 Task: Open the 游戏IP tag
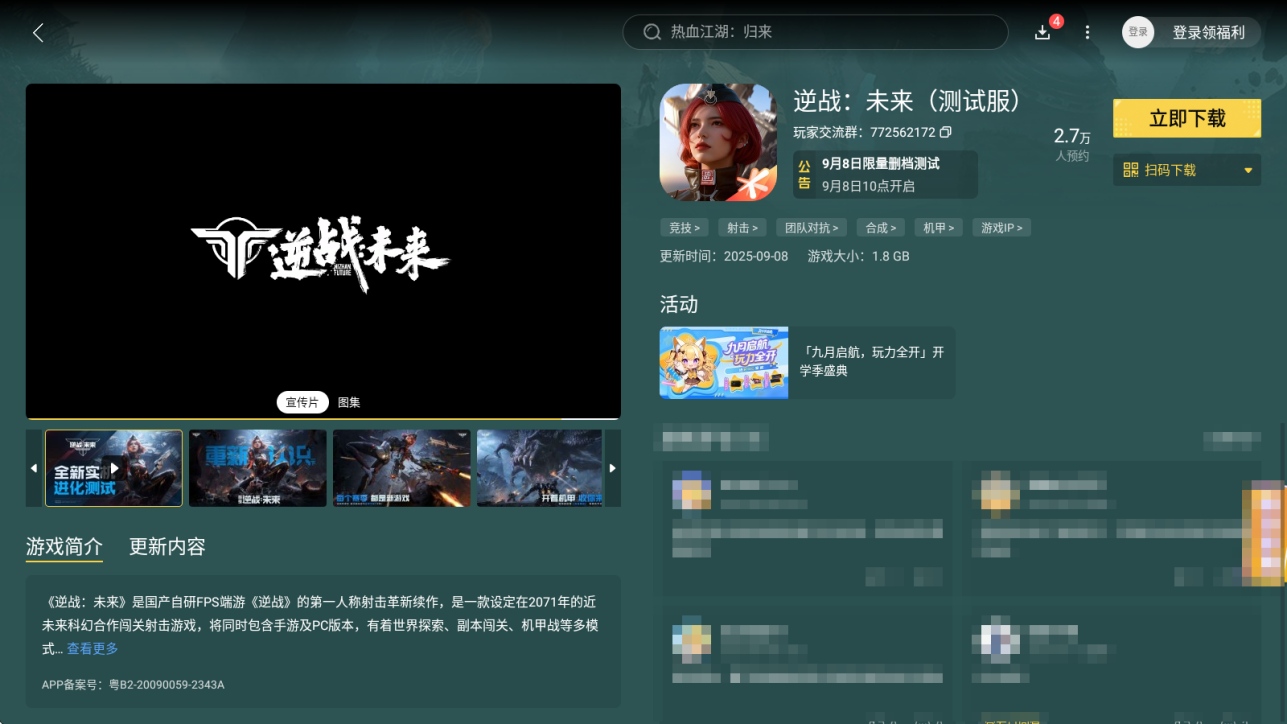(1002, 228)
